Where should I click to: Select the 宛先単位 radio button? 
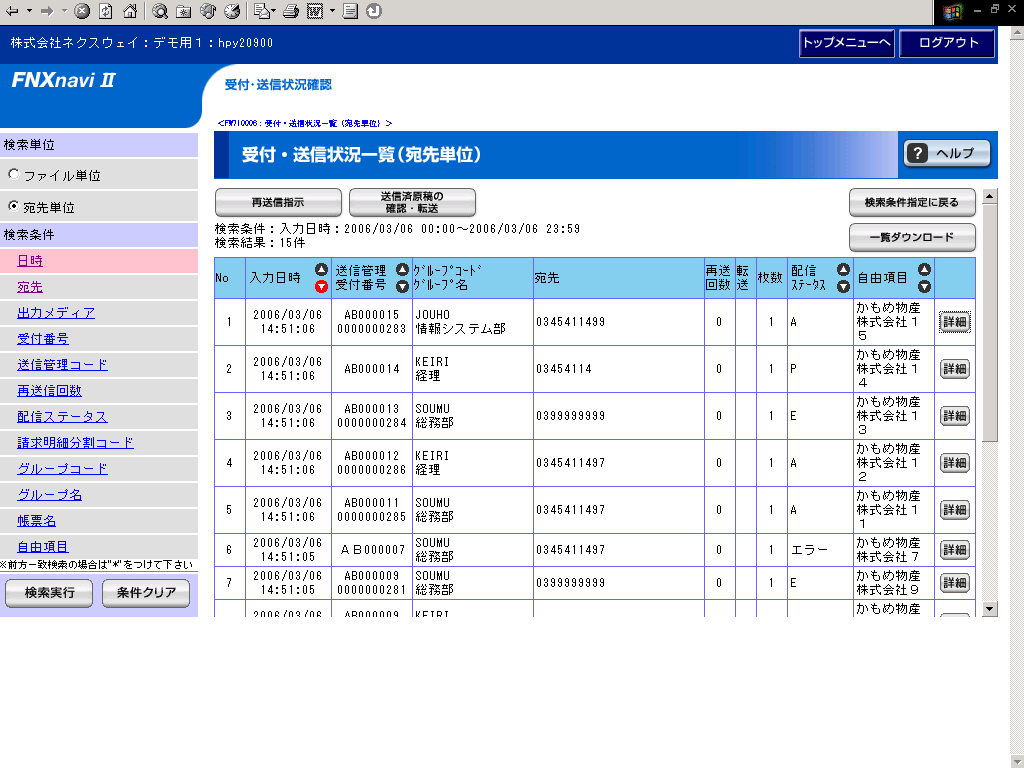(13, 206)
